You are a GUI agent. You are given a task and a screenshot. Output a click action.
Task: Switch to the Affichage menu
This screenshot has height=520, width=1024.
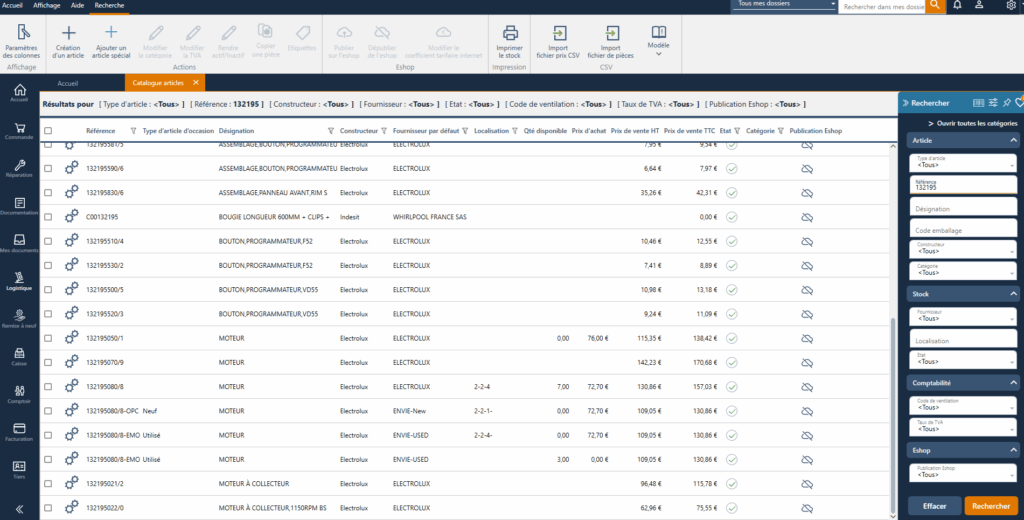(46, 5)
